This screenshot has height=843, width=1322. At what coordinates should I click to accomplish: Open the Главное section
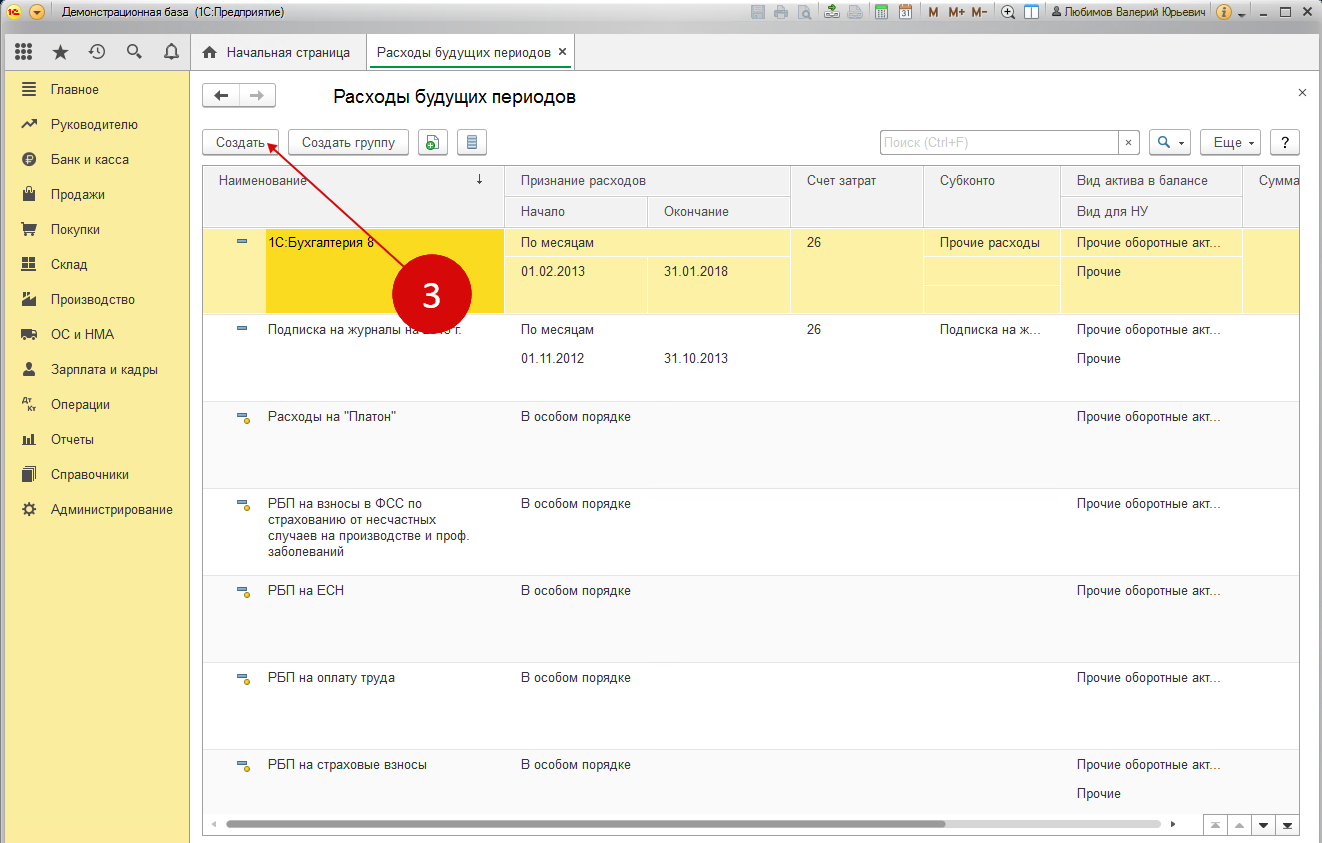(x=95, y=89)
